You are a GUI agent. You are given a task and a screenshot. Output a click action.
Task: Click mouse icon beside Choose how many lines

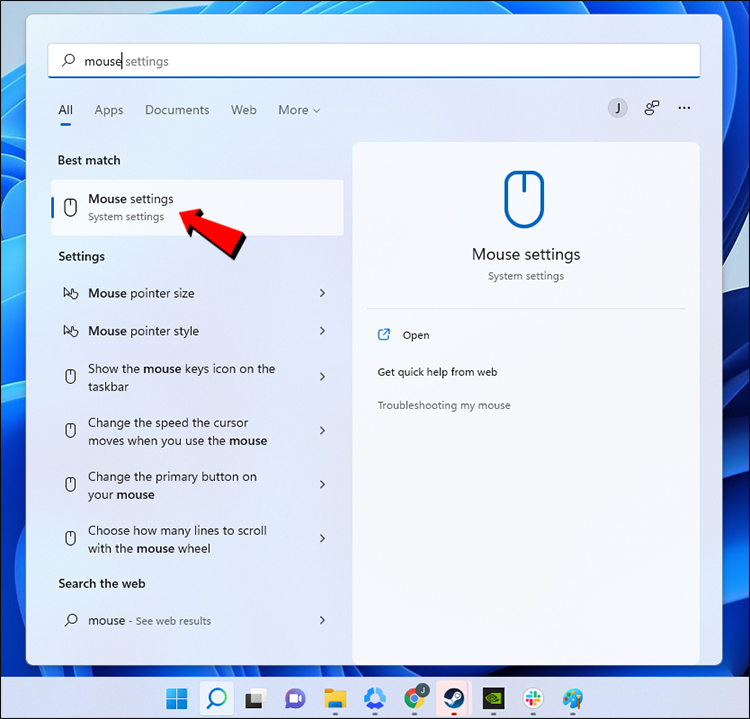pyautogui.click(x=70, y=539)
